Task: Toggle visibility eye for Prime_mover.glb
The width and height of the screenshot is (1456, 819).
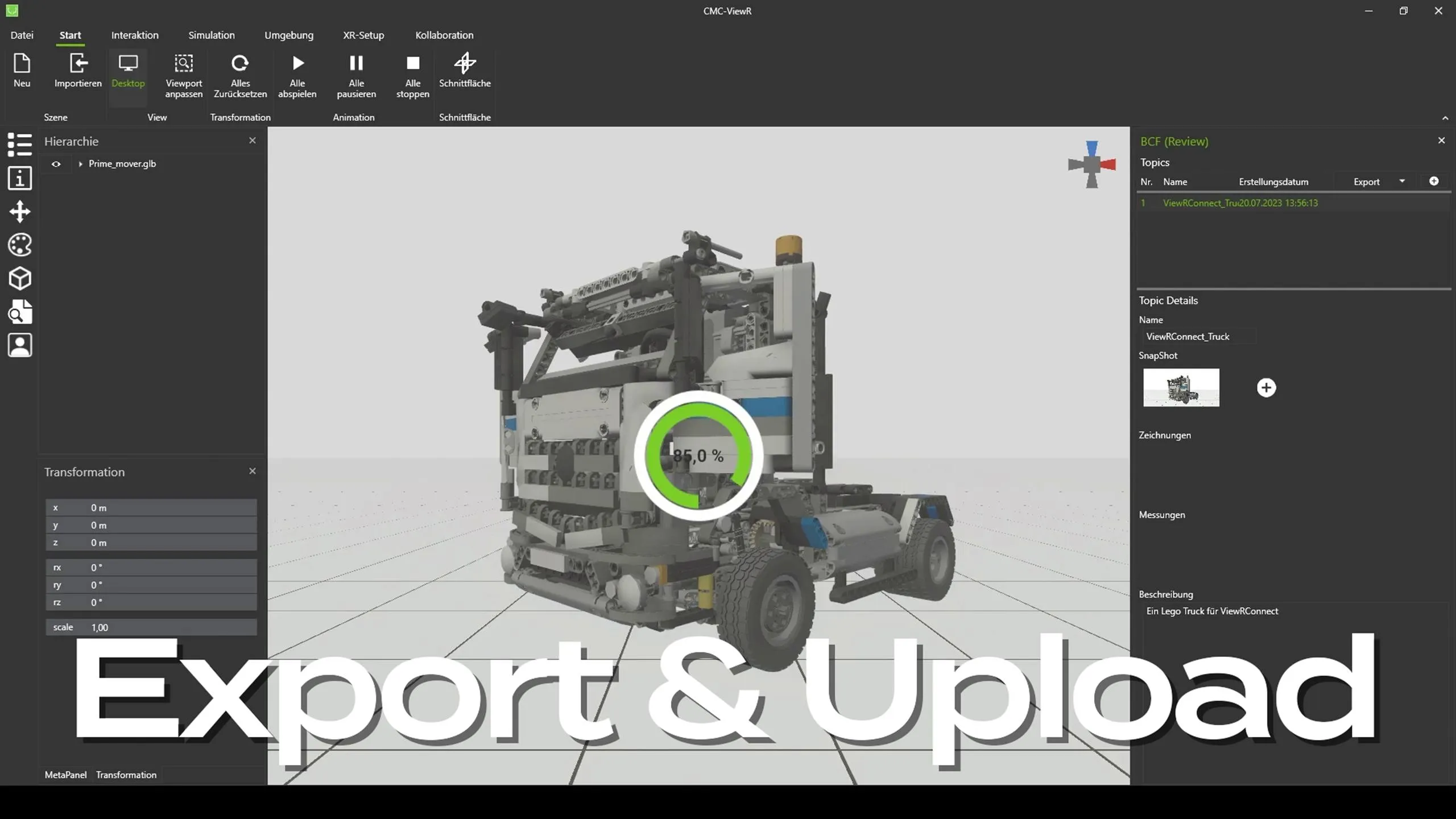Action: click(x=56, y=164)
